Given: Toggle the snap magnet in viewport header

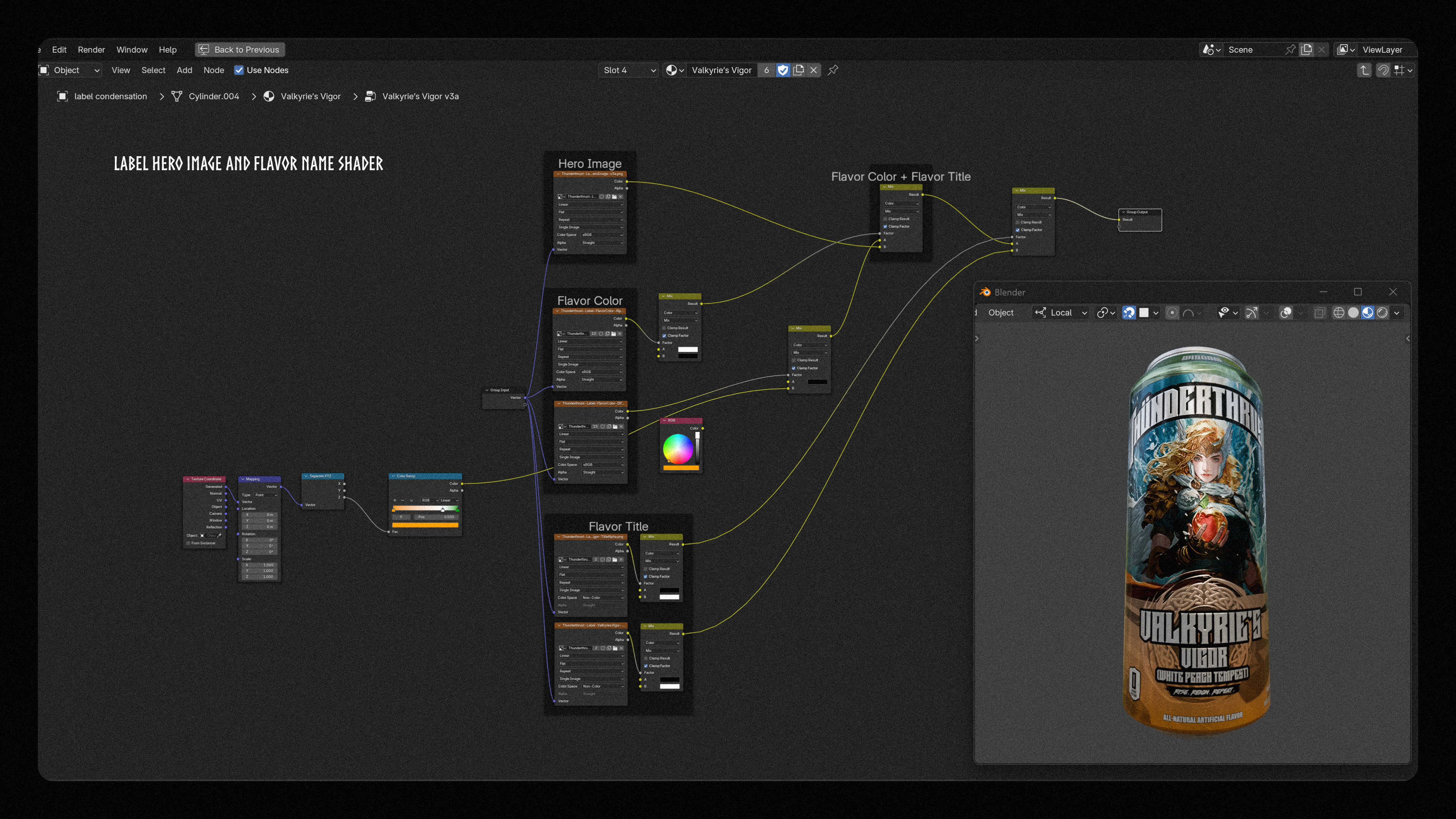Looking at the screenshot, I should (1129, 312).
